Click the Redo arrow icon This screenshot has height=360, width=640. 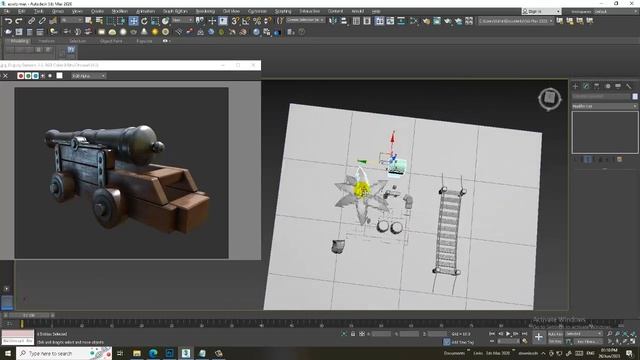(x=19, y=21)
